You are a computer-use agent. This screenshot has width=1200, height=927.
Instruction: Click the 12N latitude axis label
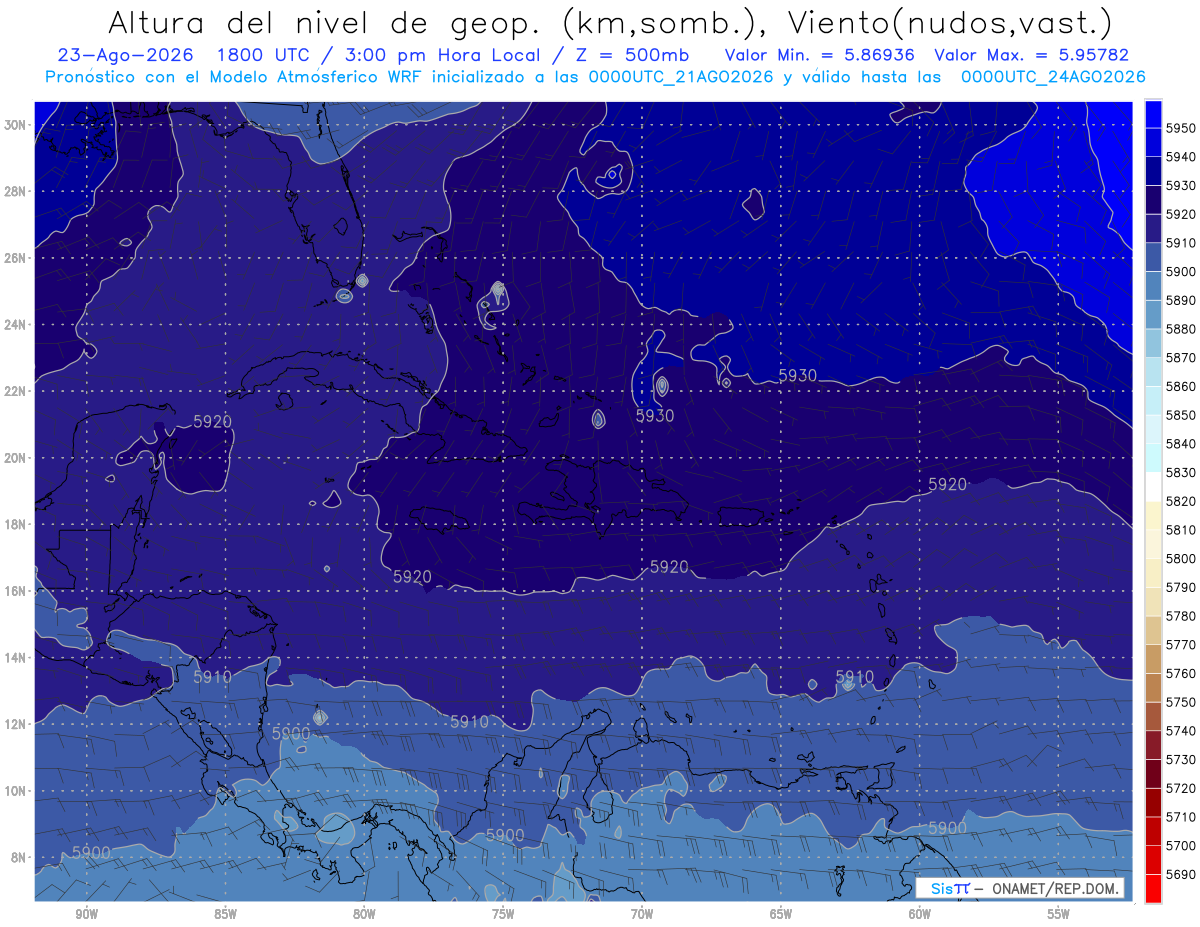tap(17, 724)
